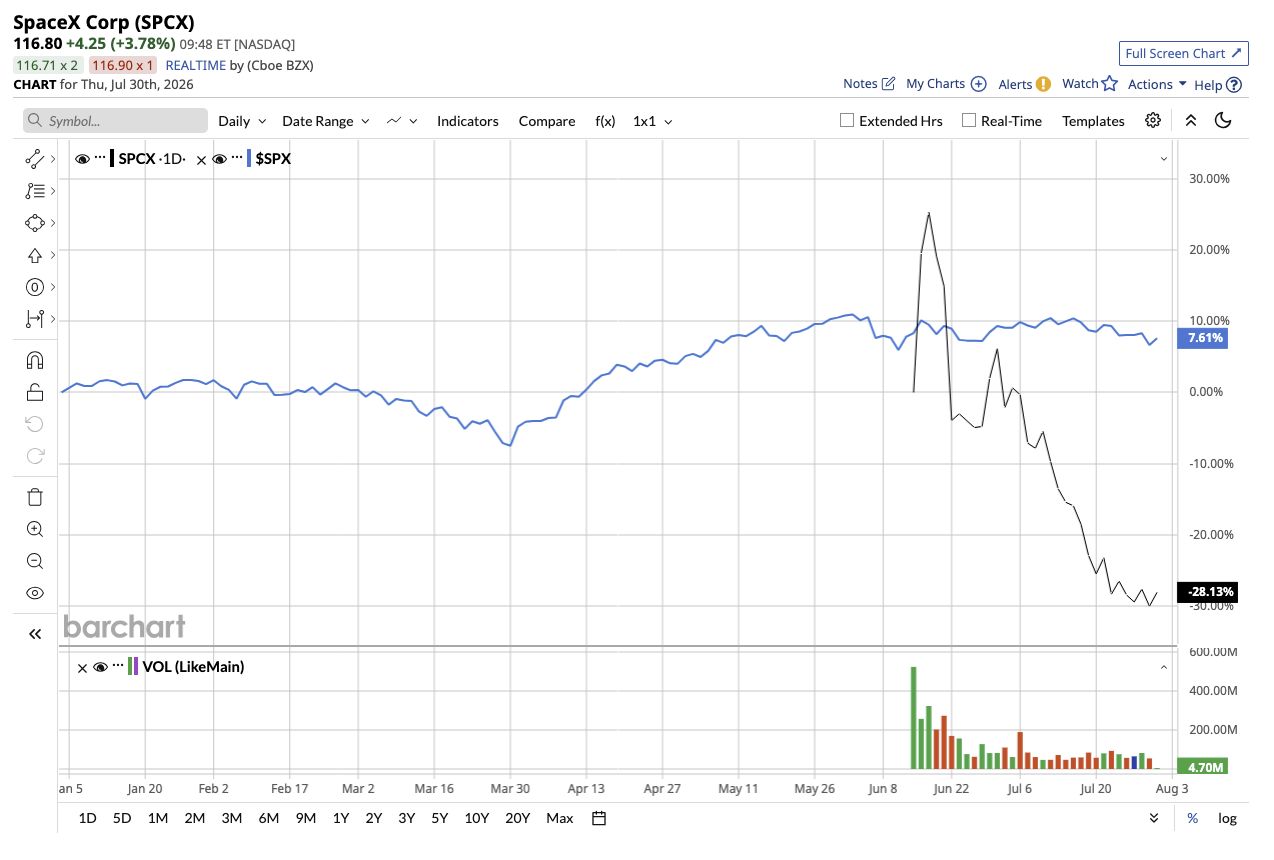Screen dimensions: 1274x860
Task: Click the SPCX black color swatch
Action: point(111,159)
